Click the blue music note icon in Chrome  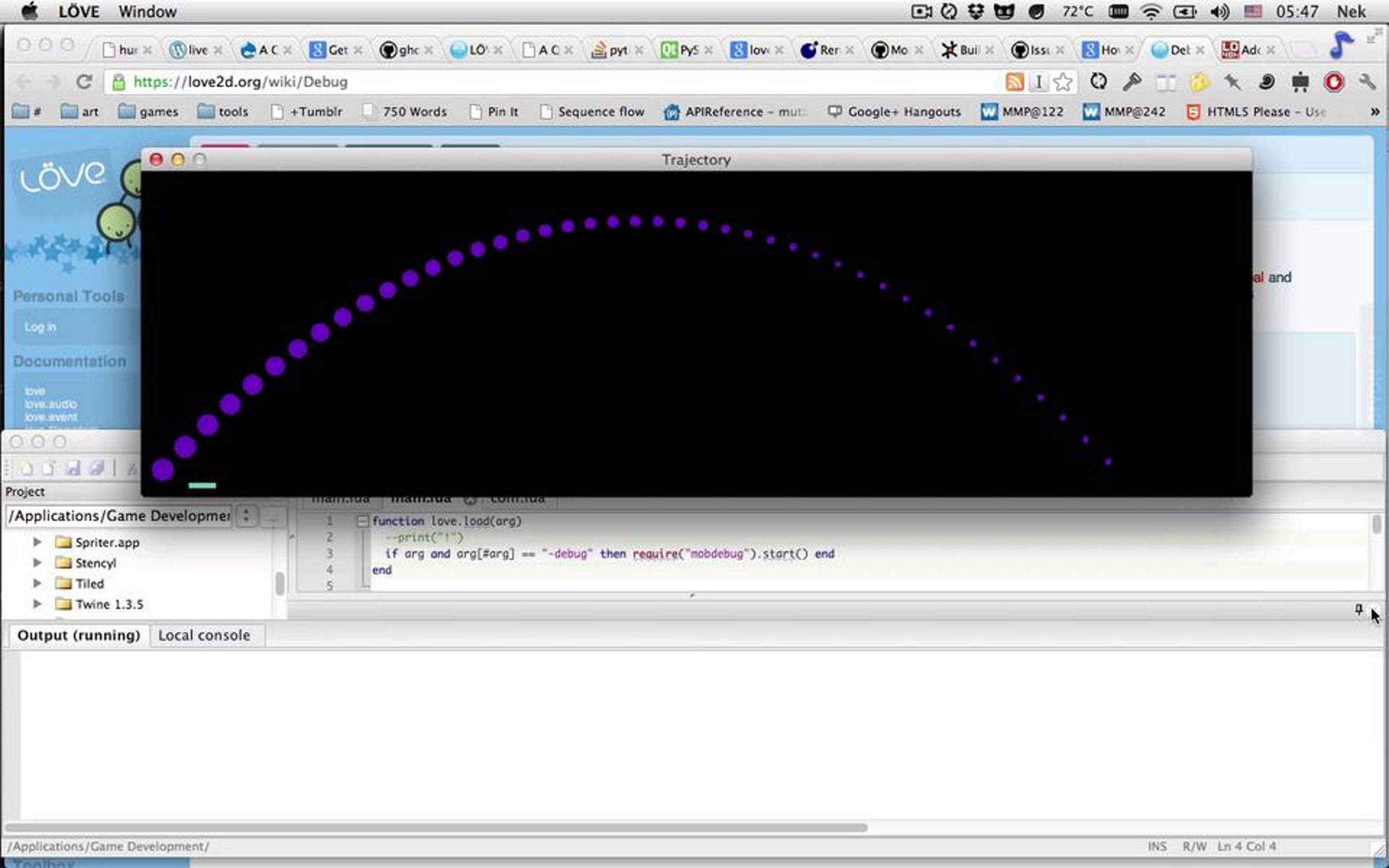(x=1340, y=45)
